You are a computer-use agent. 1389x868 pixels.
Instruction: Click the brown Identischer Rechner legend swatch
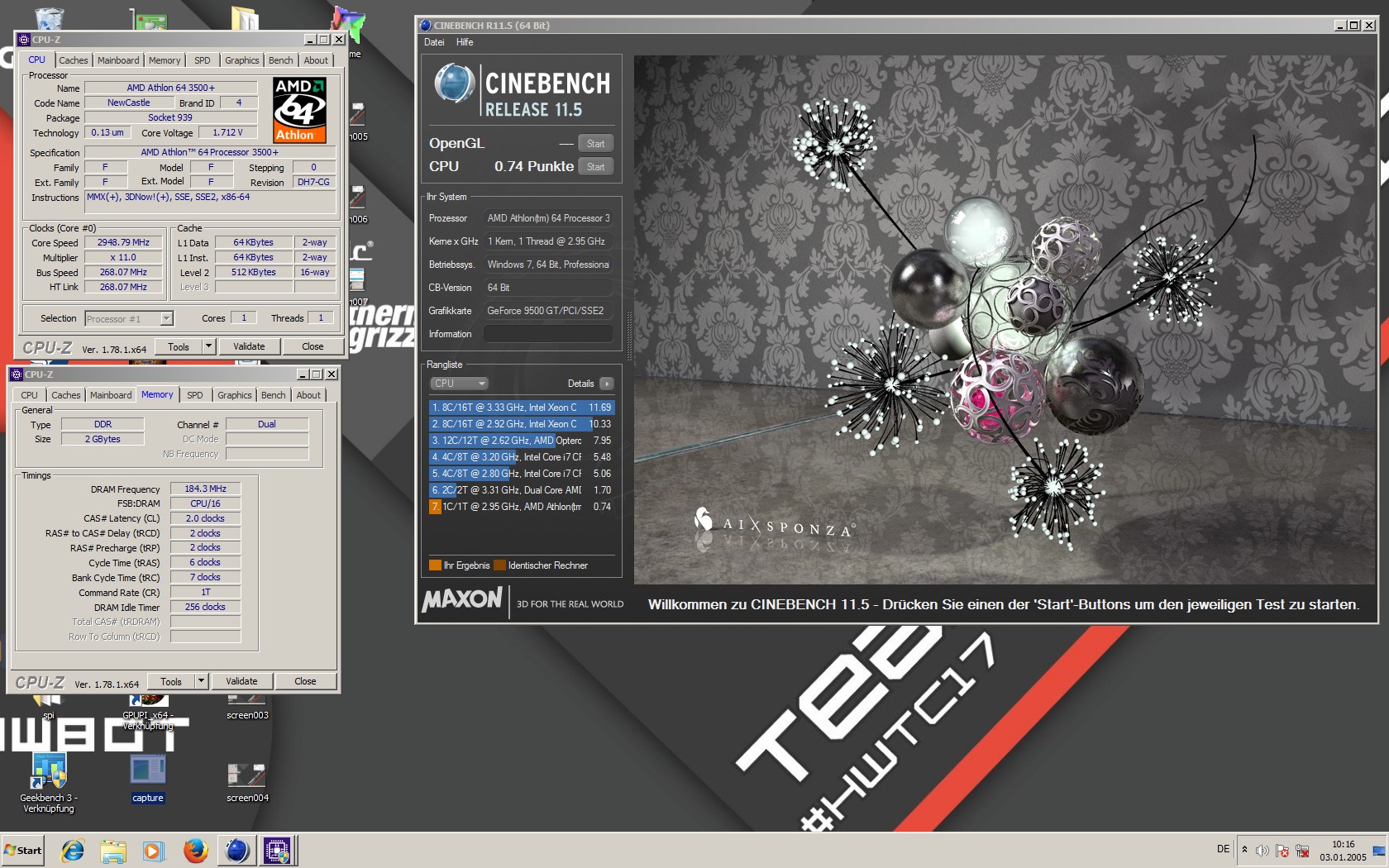499,565
